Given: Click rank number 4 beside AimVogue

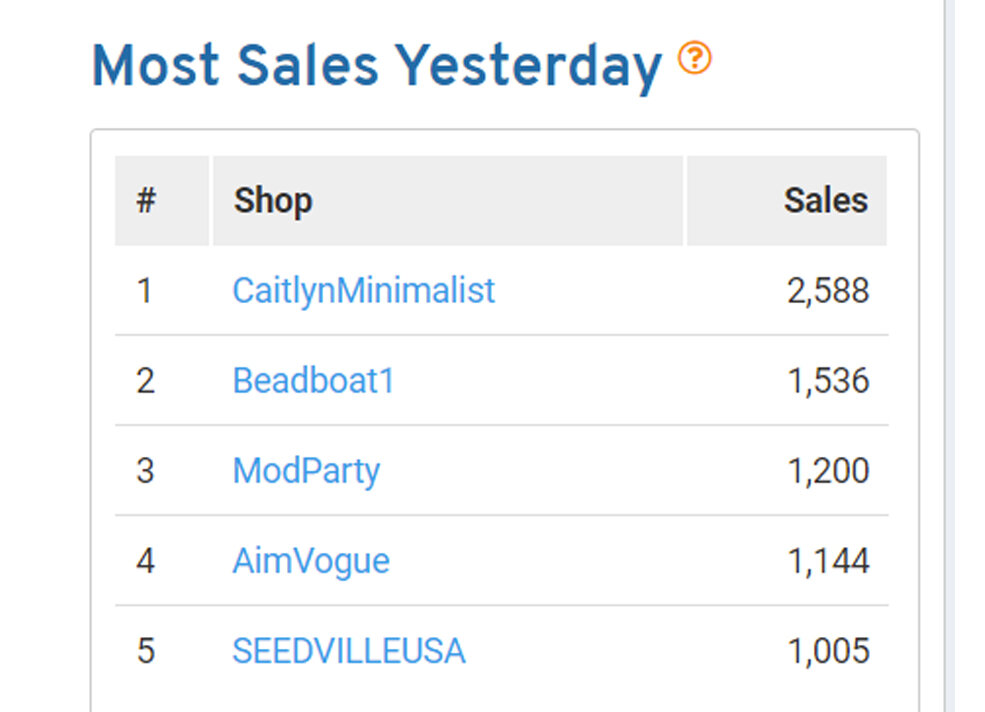Looking at the screenshot, I should [145, 561].
